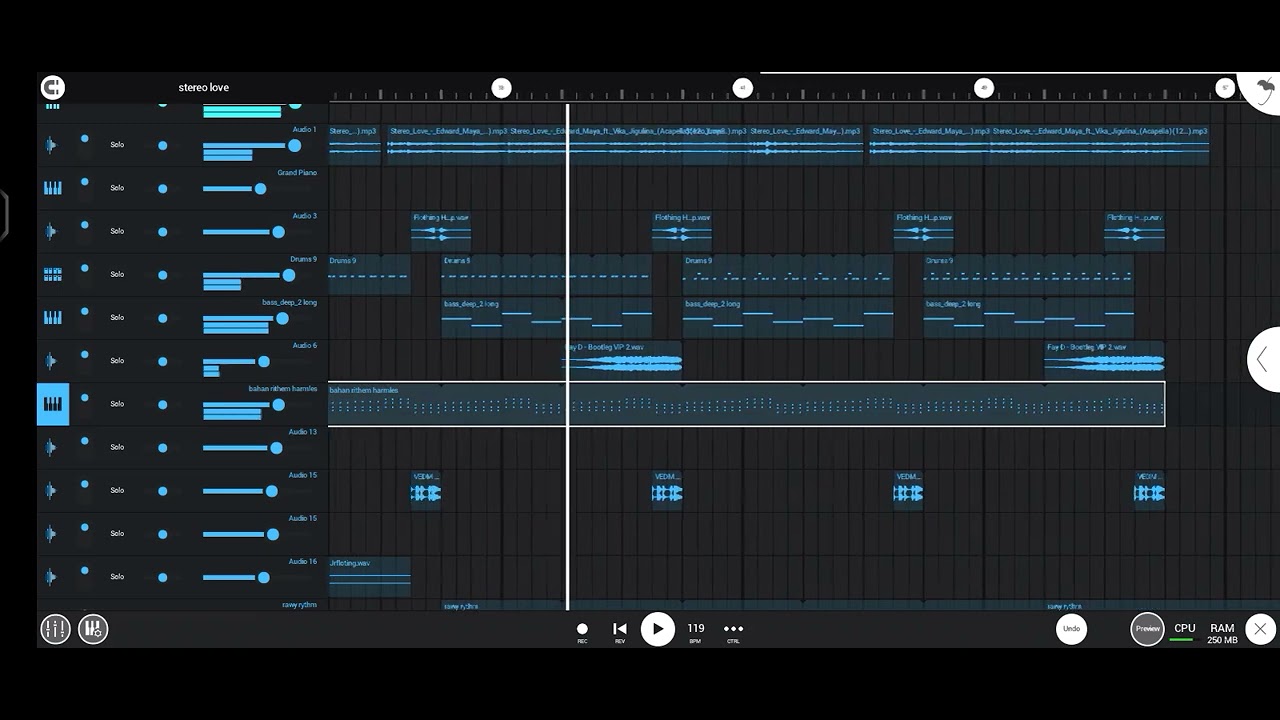Solo the Audio 16 track
1280x720 pixels.
coord(117,577)
